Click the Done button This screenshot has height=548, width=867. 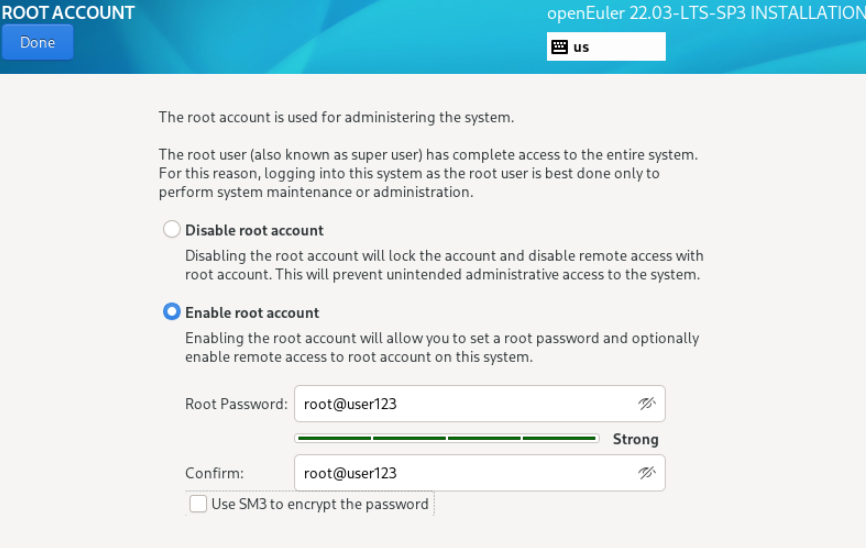[x=38, y=43]
